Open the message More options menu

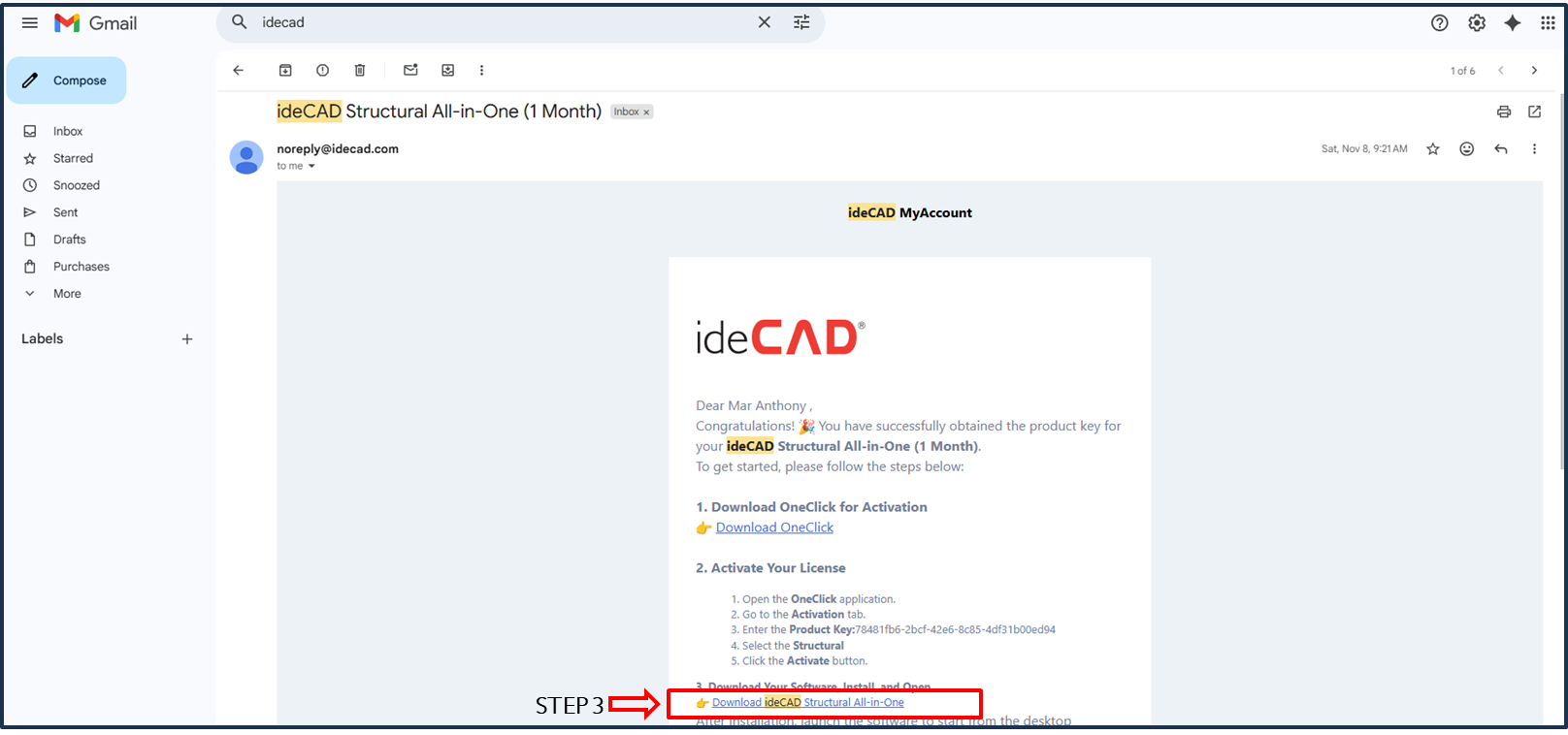(x=1534, y=148)
